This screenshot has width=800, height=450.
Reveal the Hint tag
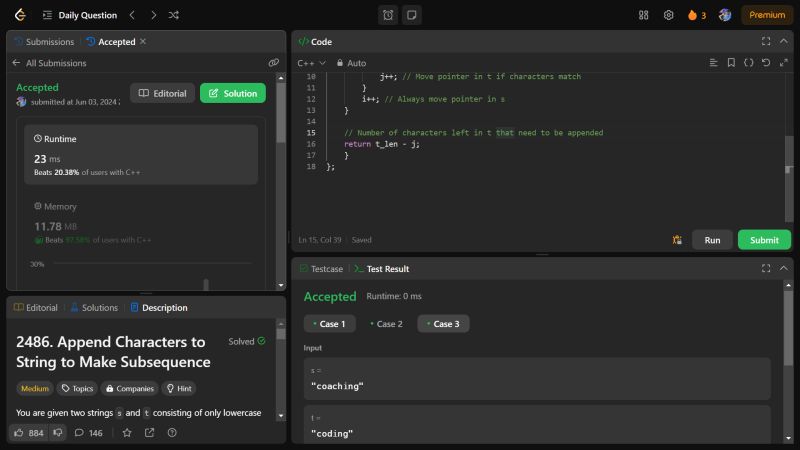pos(179,388)
